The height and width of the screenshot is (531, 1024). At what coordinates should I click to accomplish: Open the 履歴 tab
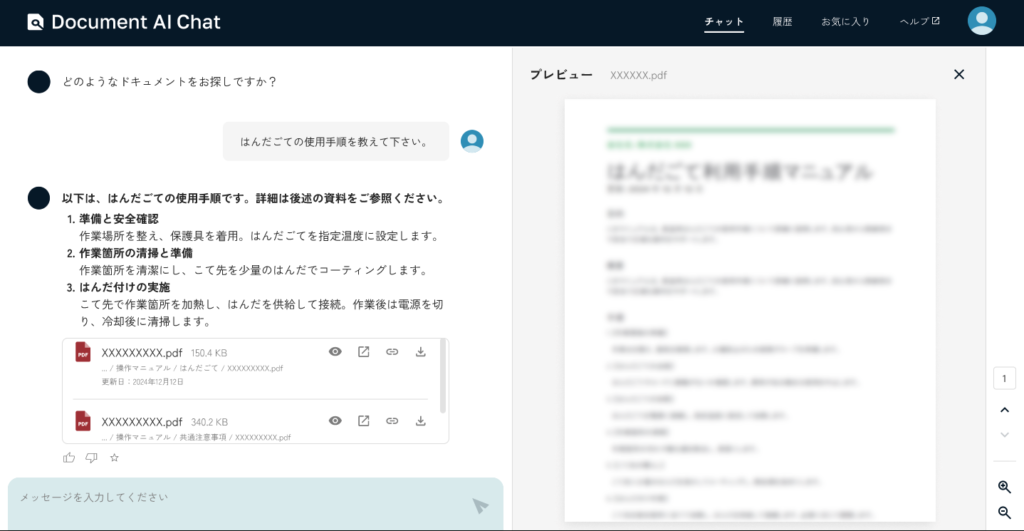coord(782,22)
